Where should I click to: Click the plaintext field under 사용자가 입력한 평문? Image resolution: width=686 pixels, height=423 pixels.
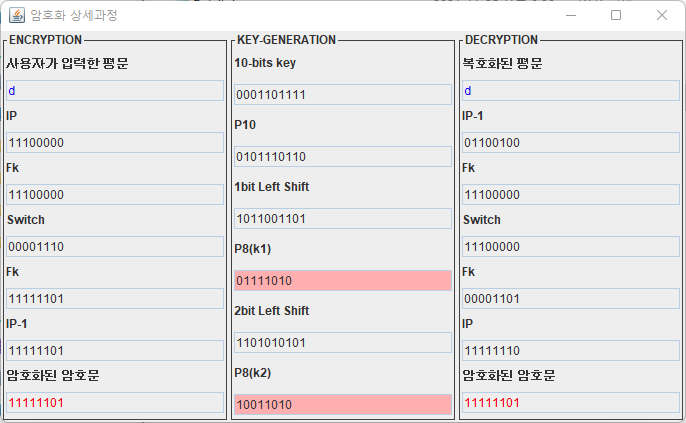(115, 91)
